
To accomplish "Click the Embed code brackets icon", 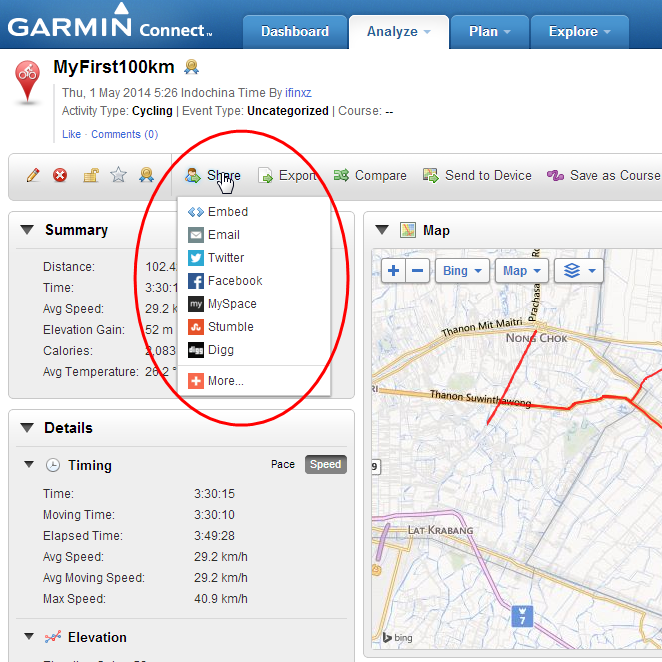I will (196, 212).
